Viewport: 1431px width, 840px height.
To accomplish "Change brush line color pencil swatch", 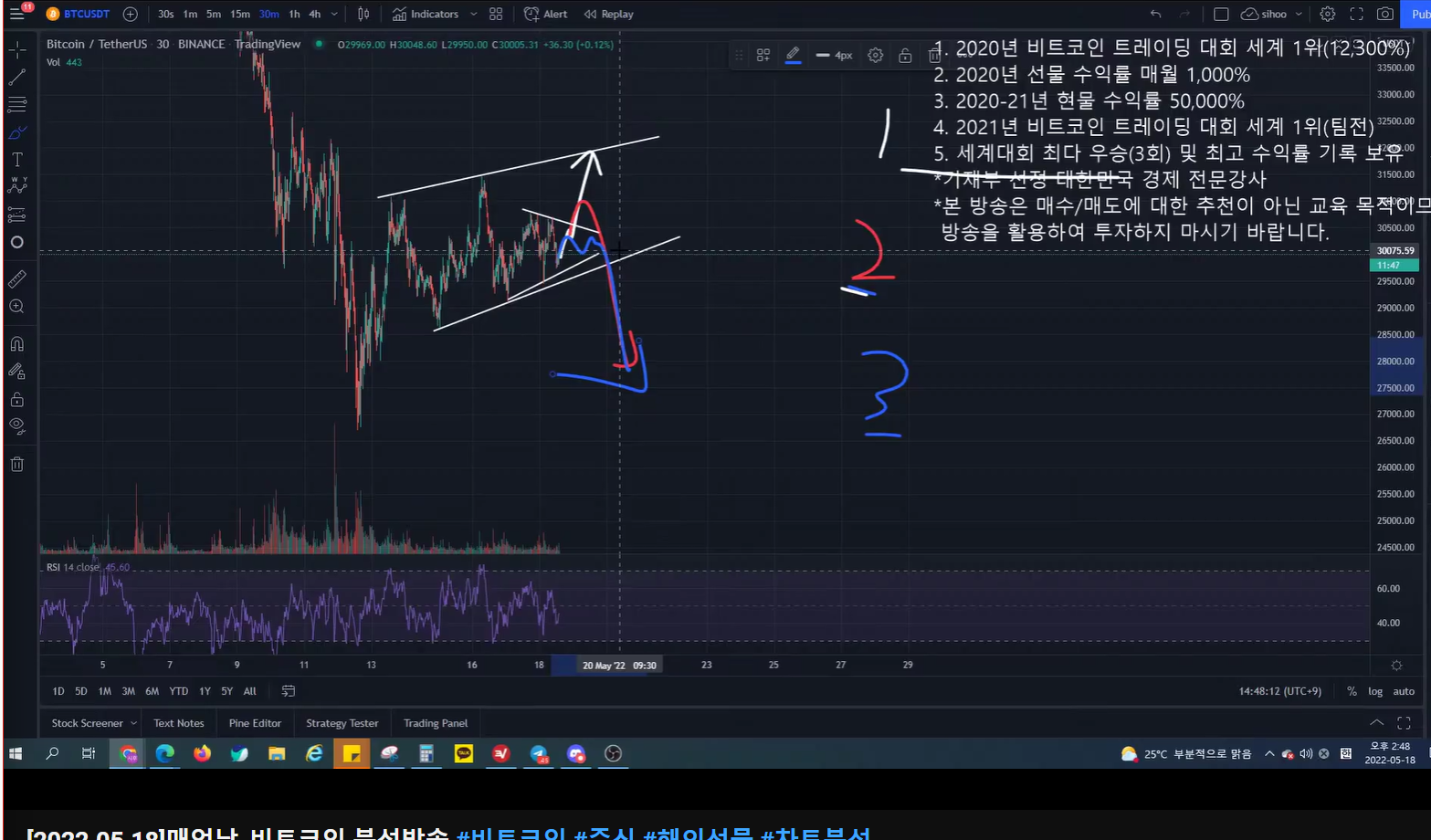I will point(793,55).
